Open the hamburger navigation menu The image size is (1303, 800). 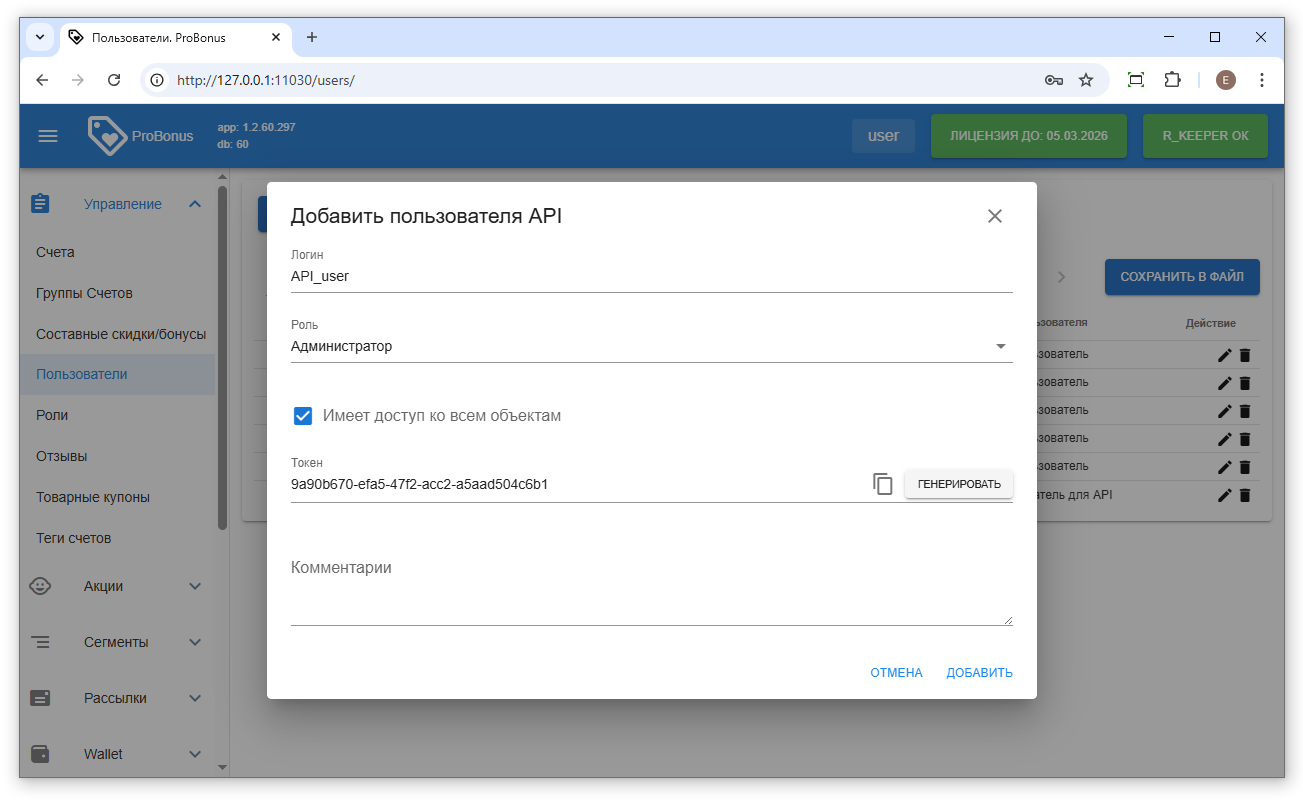[48, 136]
